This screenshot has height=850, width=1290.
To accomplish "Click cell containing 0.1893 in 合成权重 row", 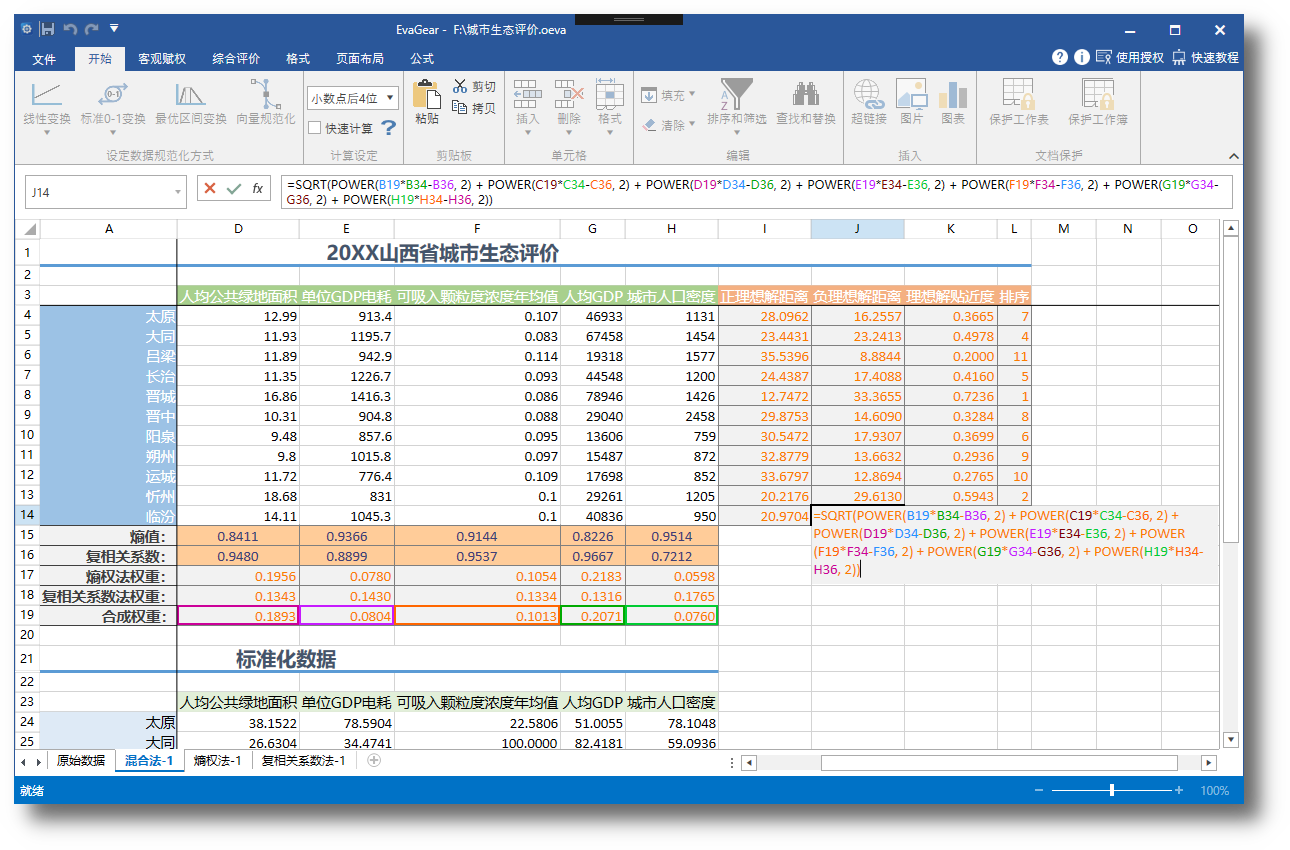I will (x=238, y=616).
